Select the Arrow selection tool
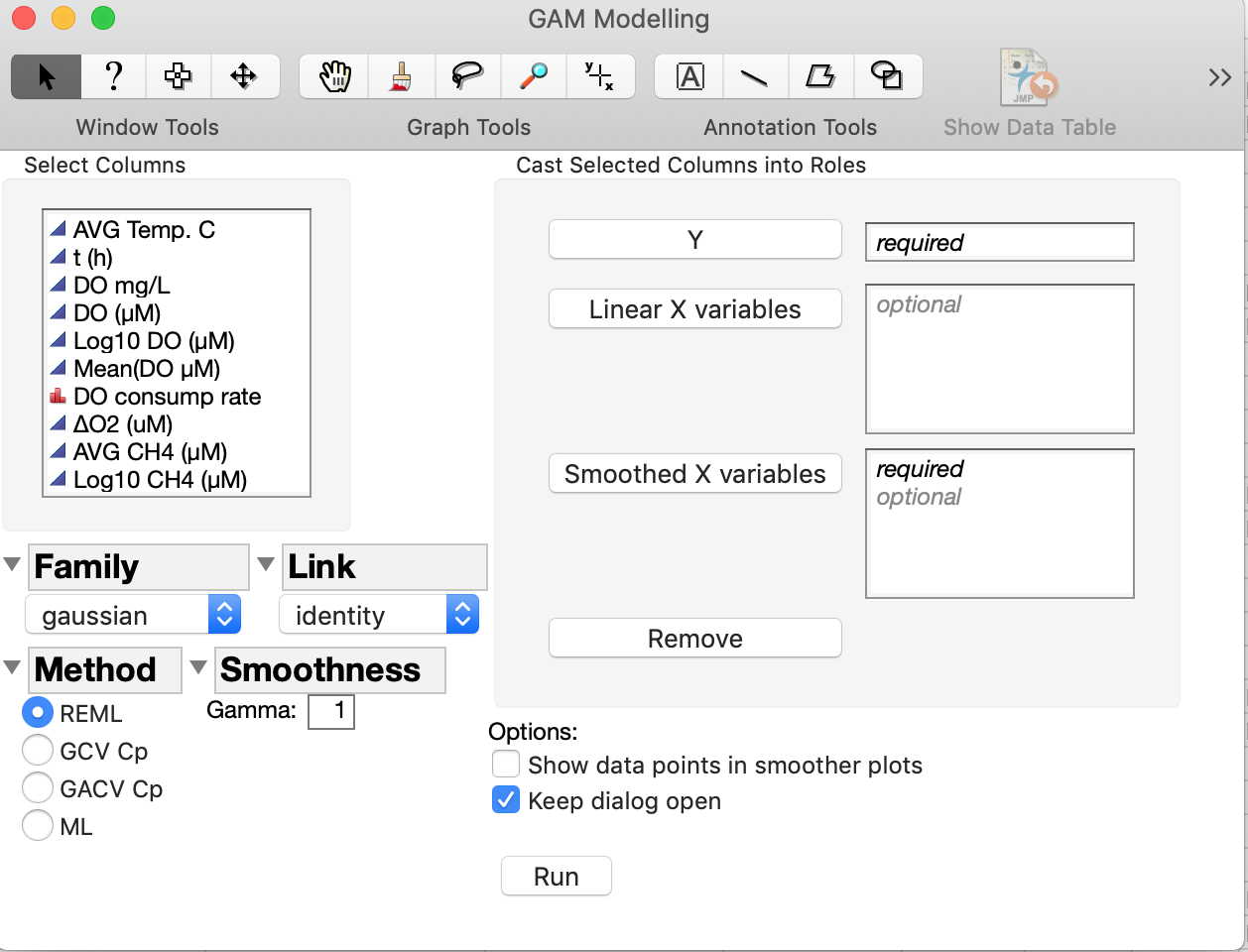The height and width of the screenshot is (952, 1248). click(46, 76)
